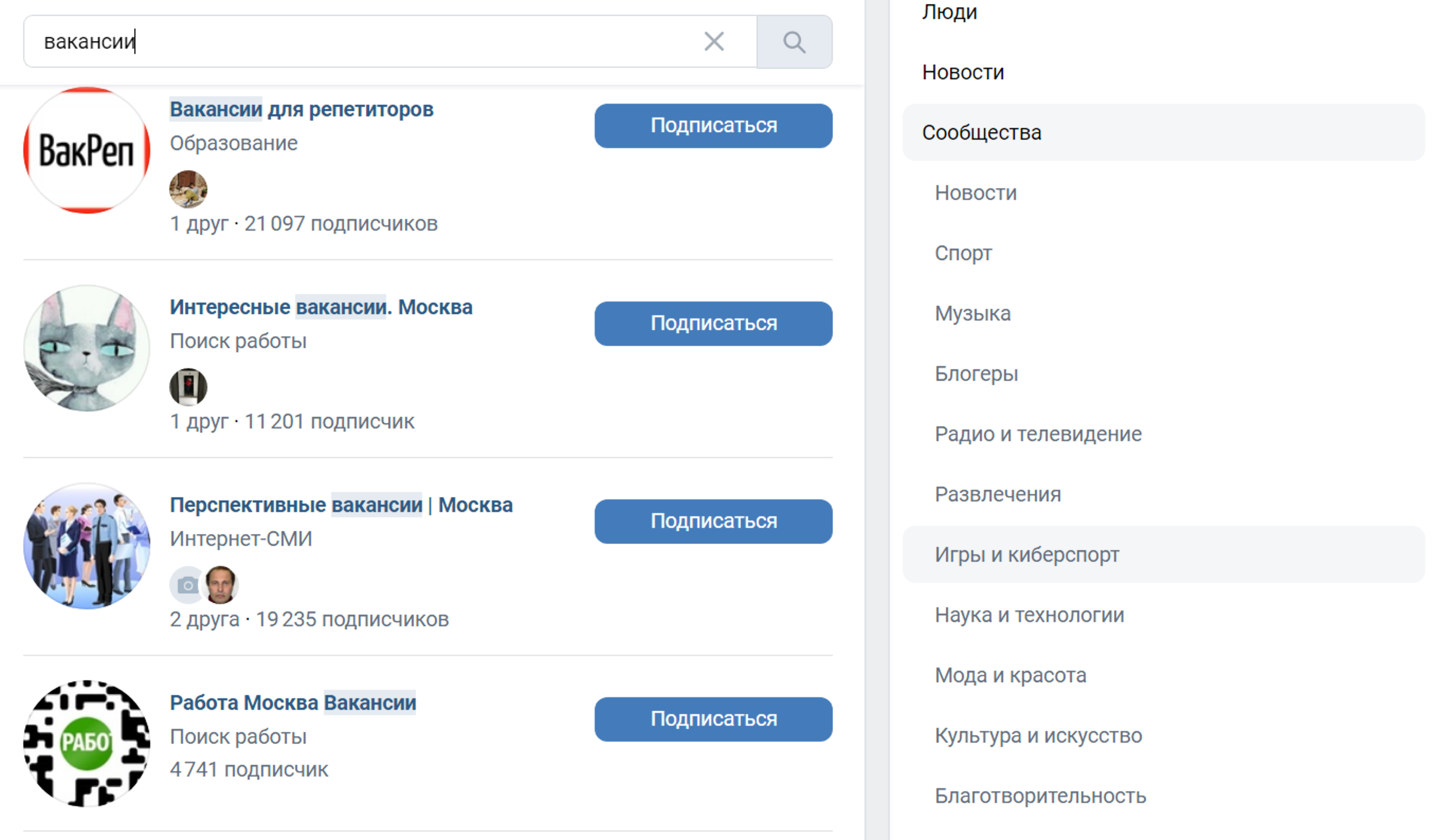Open Перспективные вакансии | Москва community link
Viewport: 1437px width, 840px height.
pos(341,505)
